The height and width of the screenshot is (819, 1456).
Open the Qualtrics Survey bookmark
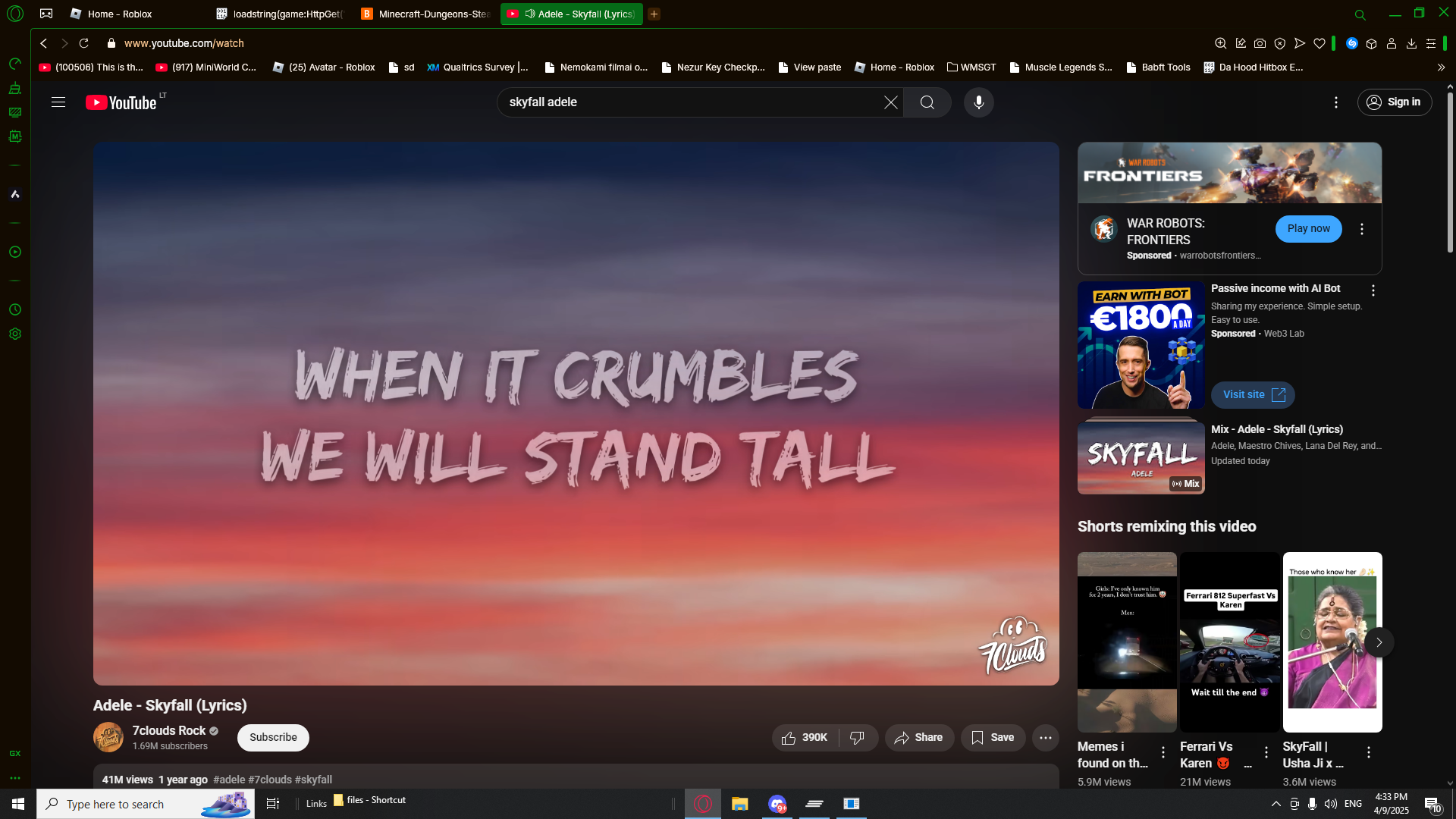click(x=478, y=67)
